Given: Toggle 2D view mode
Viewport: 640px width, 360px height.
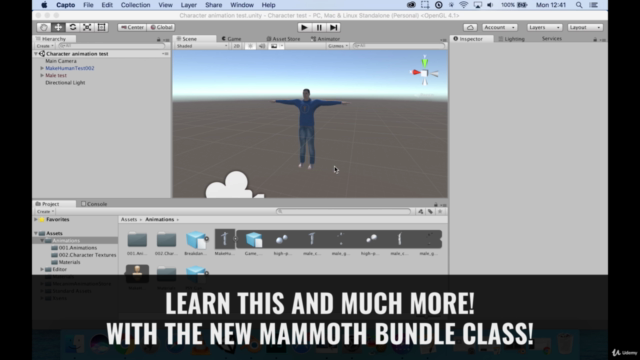Looking at the screenshot, I should (x=236, y=46).
